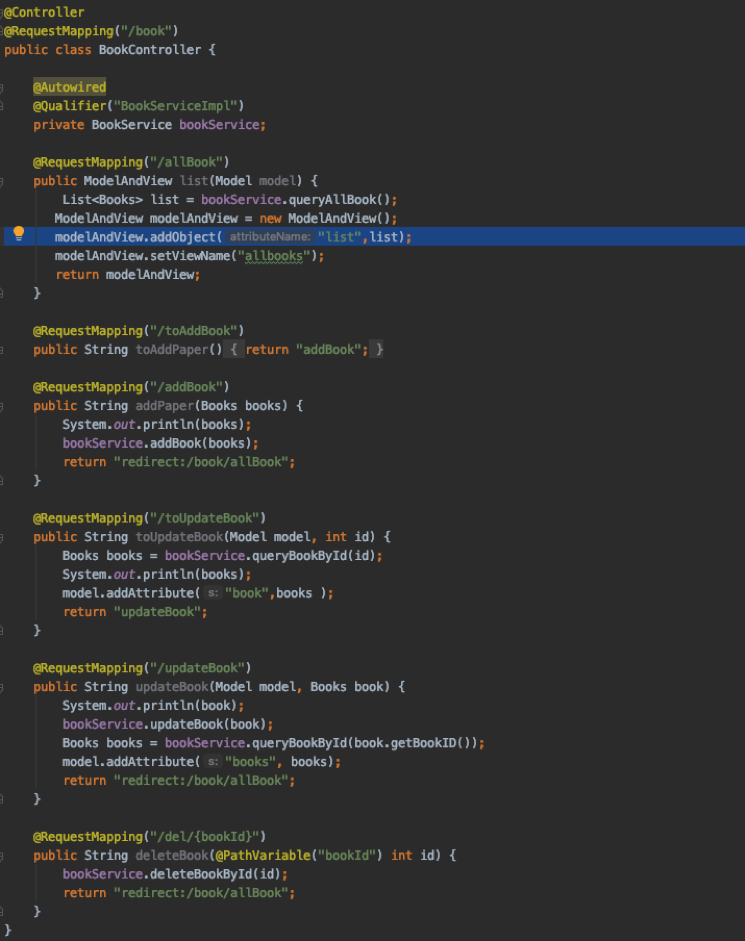
Task: Click the "BookServiceImpl" qualifier string
Action: (x=175, y=106)
